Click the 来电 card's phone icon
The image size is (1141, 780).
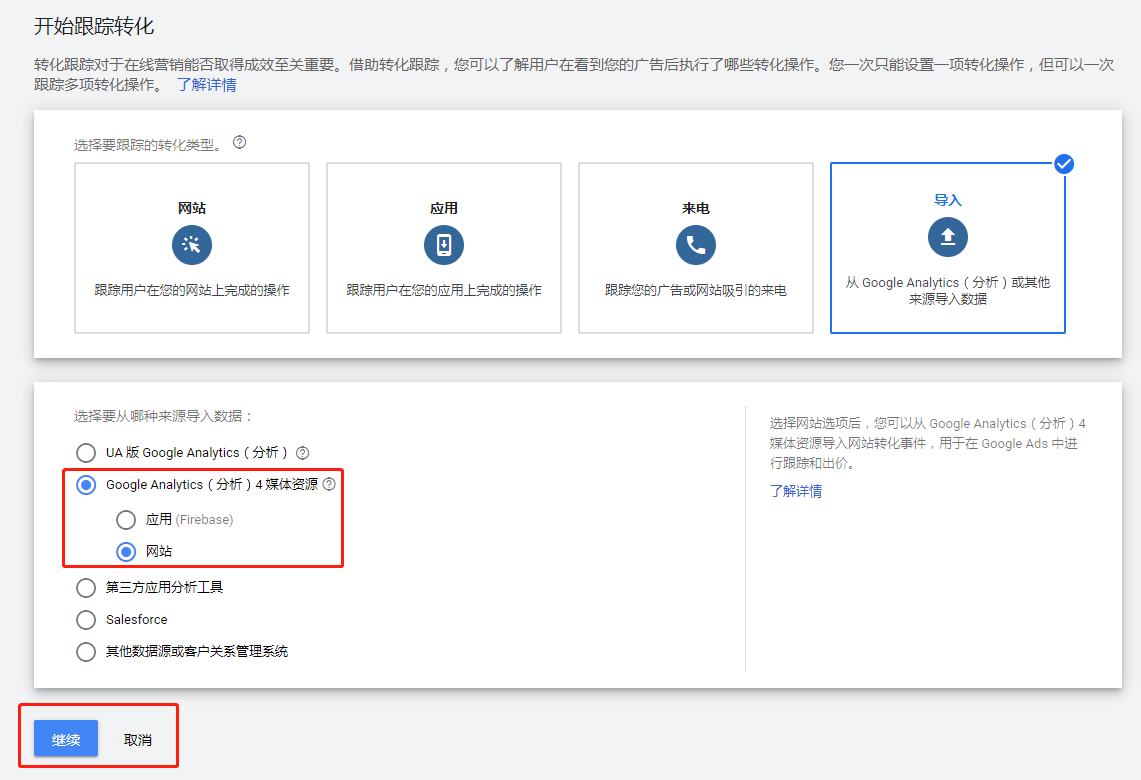(695, 244)
